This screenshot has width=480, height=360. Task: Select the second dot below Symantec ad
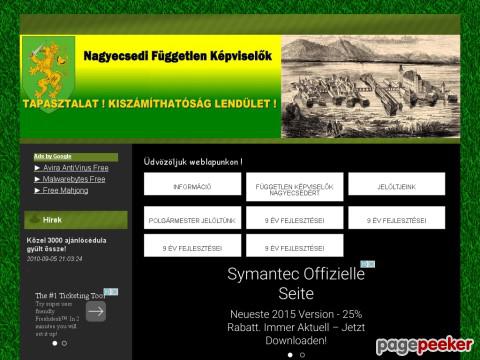click(x=302, y=355)
